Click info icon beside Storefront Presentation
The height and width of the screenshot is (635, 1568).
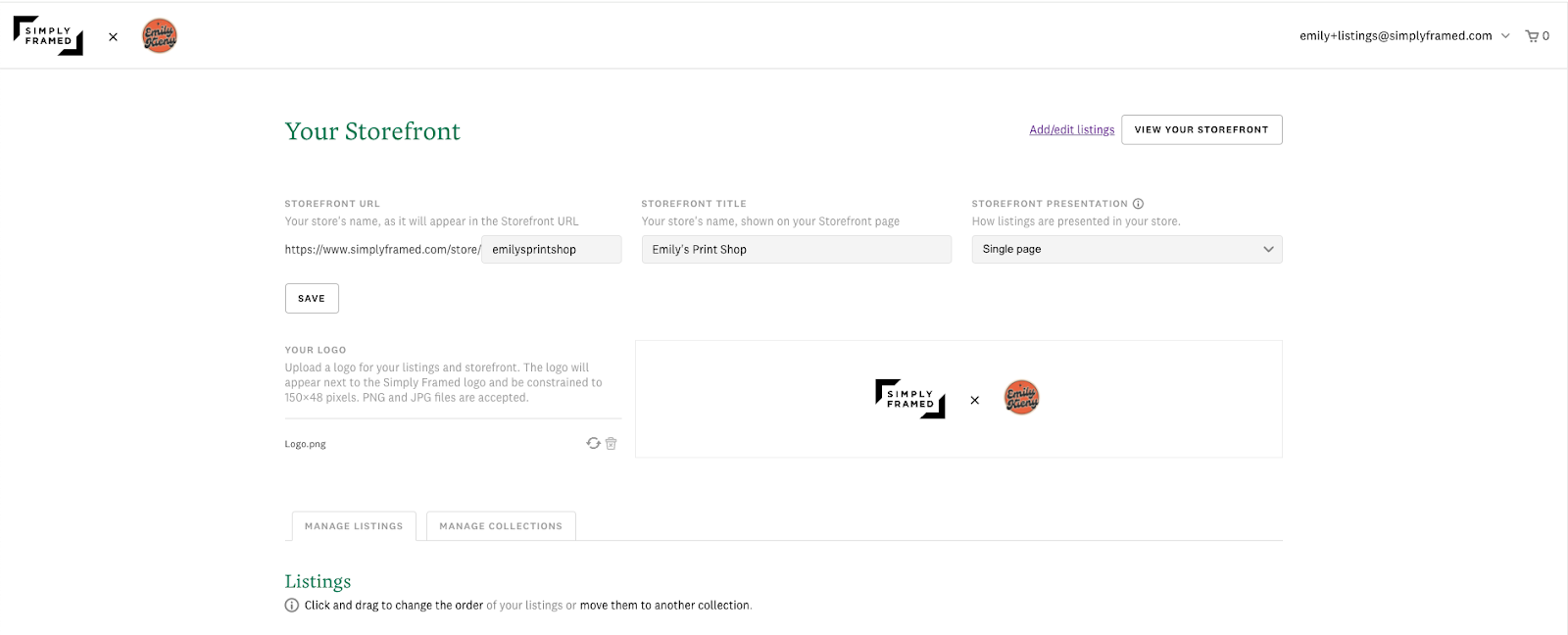pyautogui.click(x=1138, y=204)
